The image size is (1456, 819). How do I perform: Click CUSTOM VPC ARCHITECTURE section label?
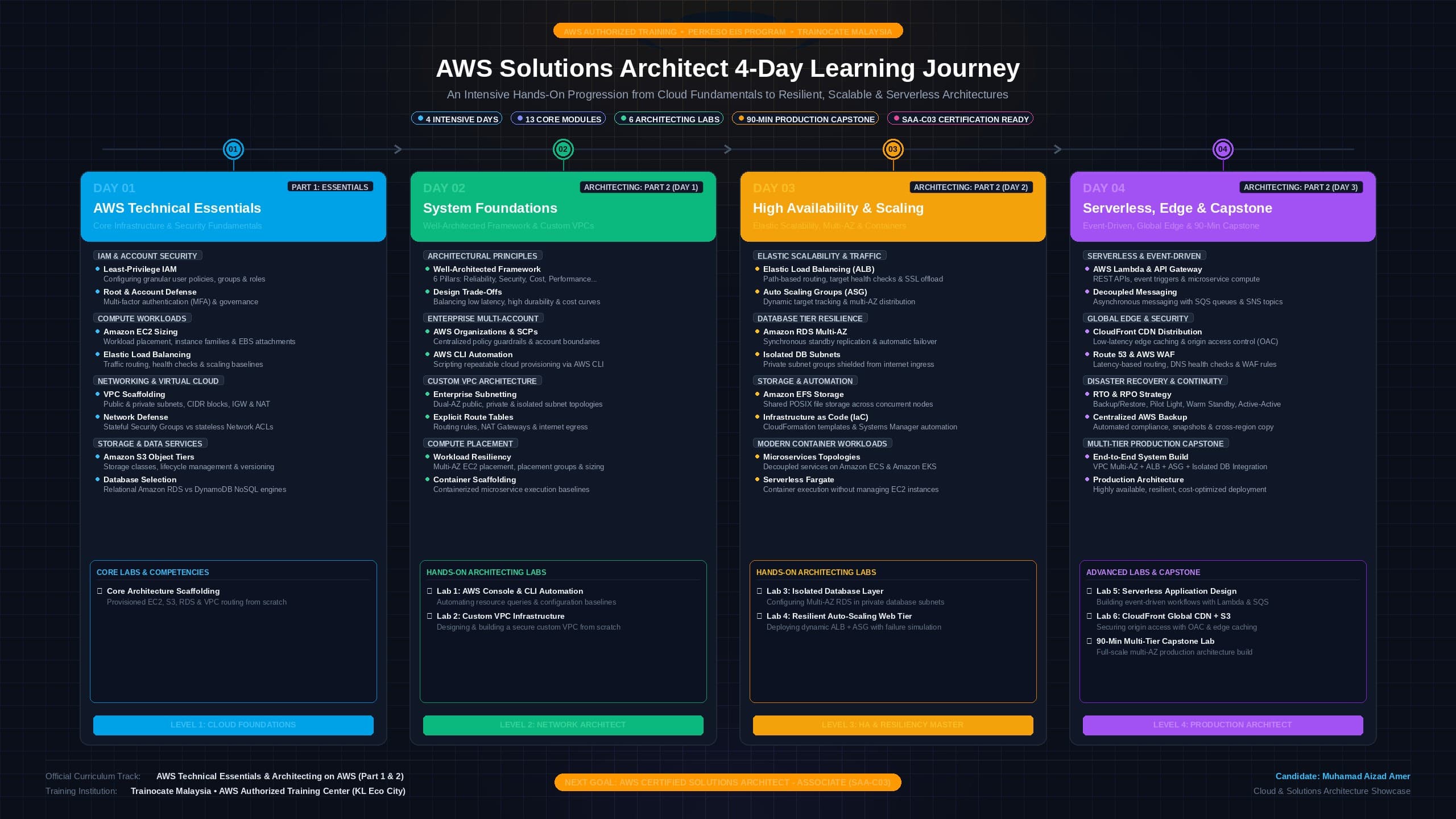pos(482,381)
